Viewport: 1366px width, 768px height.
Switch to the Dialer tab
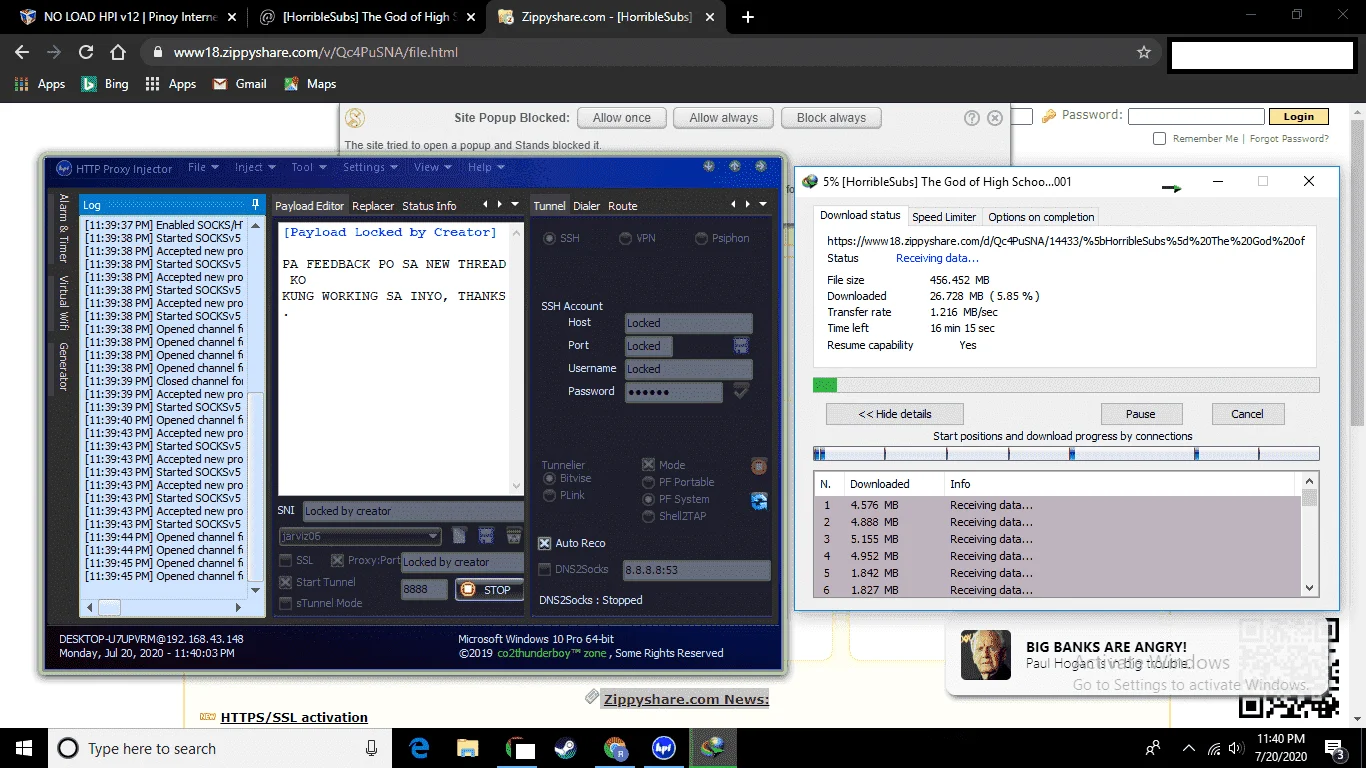click(586, 206)
